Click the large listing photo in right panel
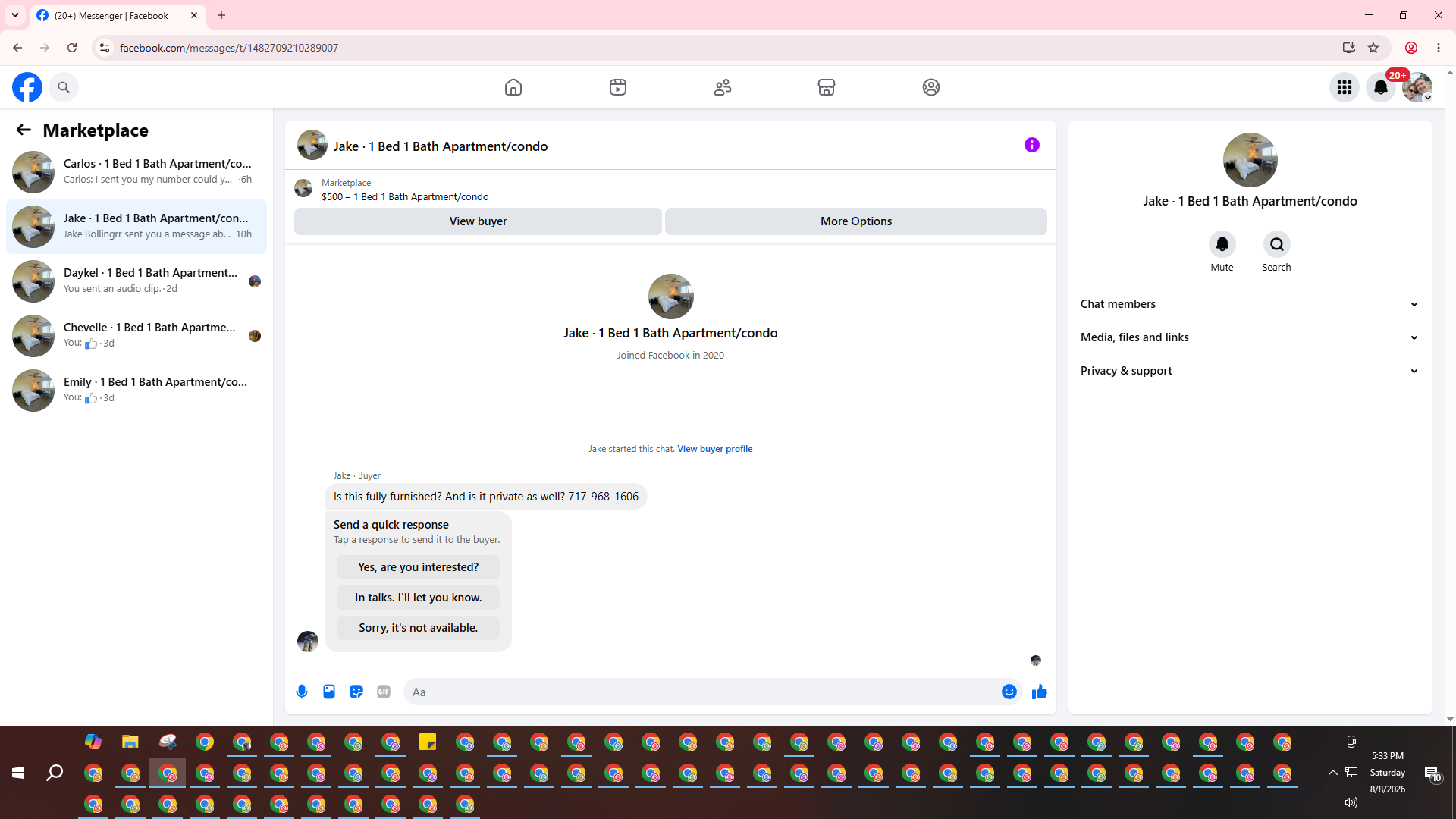This screenshot has height=819, width=1456. pos(1250,160)
